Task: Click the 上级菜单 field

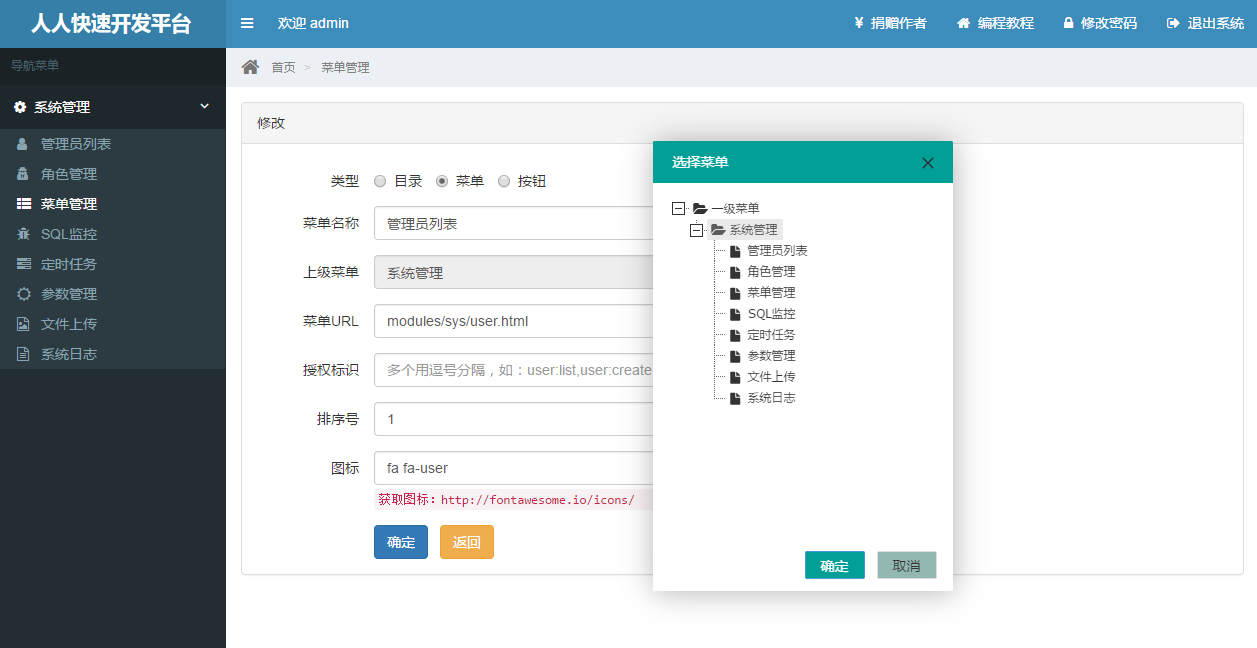Action: tap(514, 272)
